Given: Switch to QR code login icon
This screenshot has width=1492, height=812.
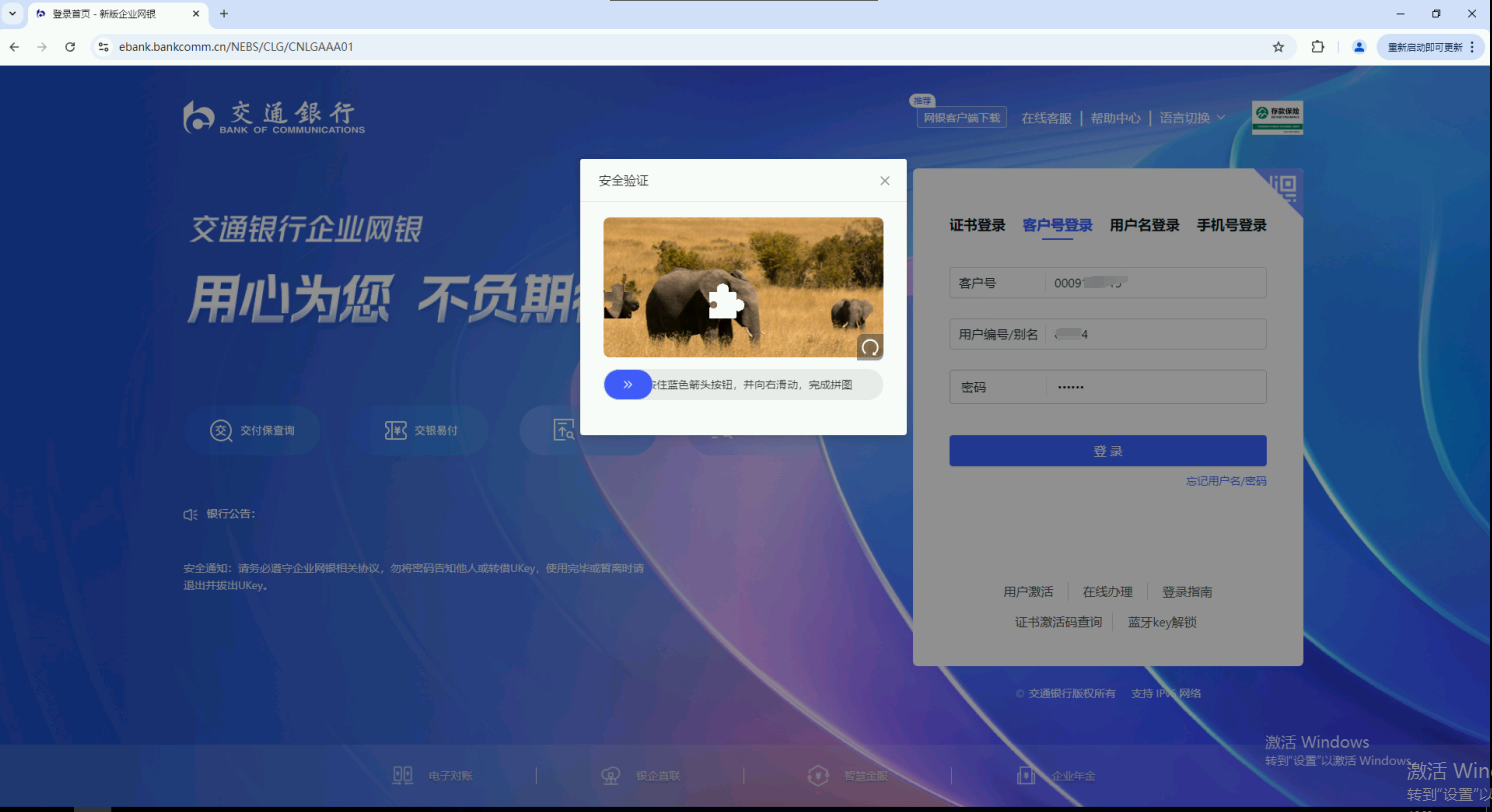Looking at the screenshot, I should 1282,187.
